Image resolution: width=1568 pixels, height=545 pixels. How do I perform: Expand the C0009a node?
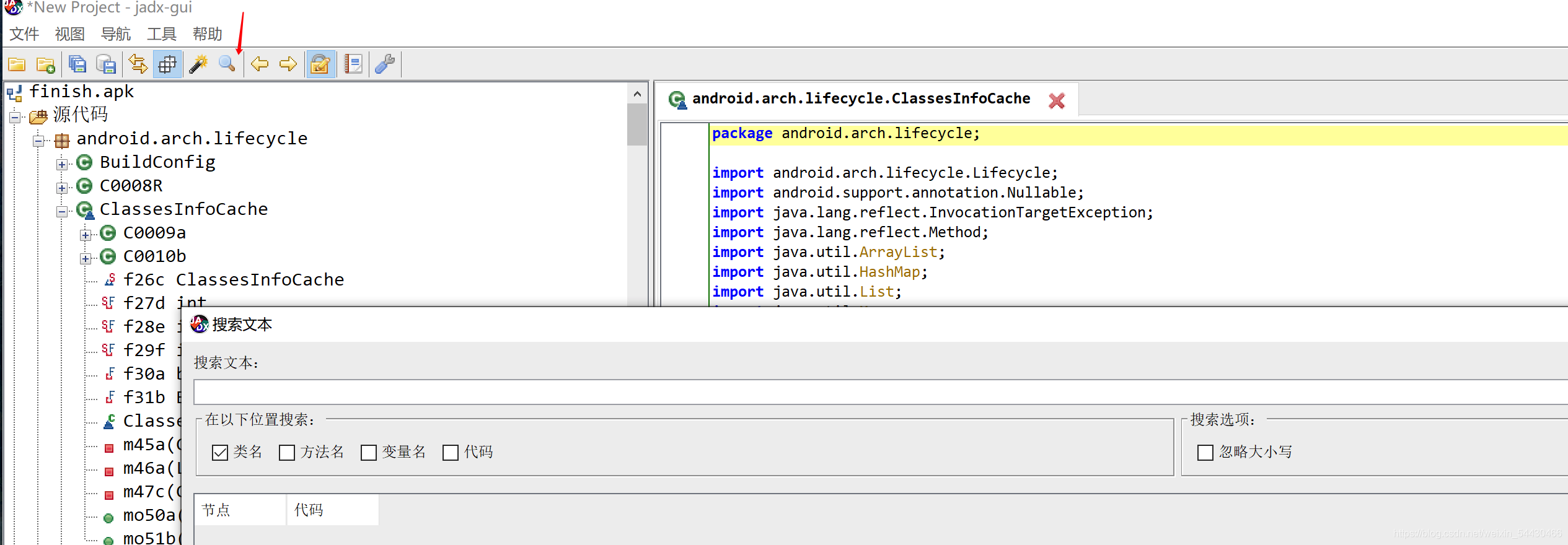tap(86, 235)
